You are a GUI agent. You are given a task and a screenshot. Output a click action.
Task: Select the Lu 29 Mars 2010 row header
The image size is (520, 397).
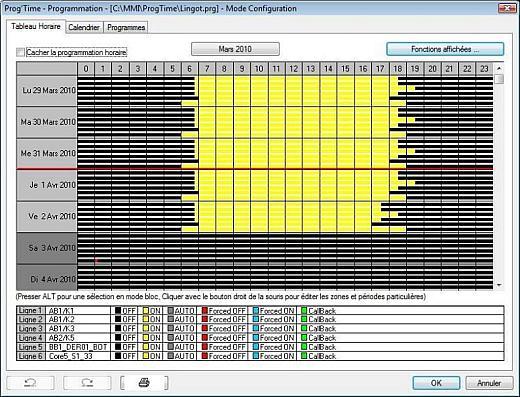point(47,91)
